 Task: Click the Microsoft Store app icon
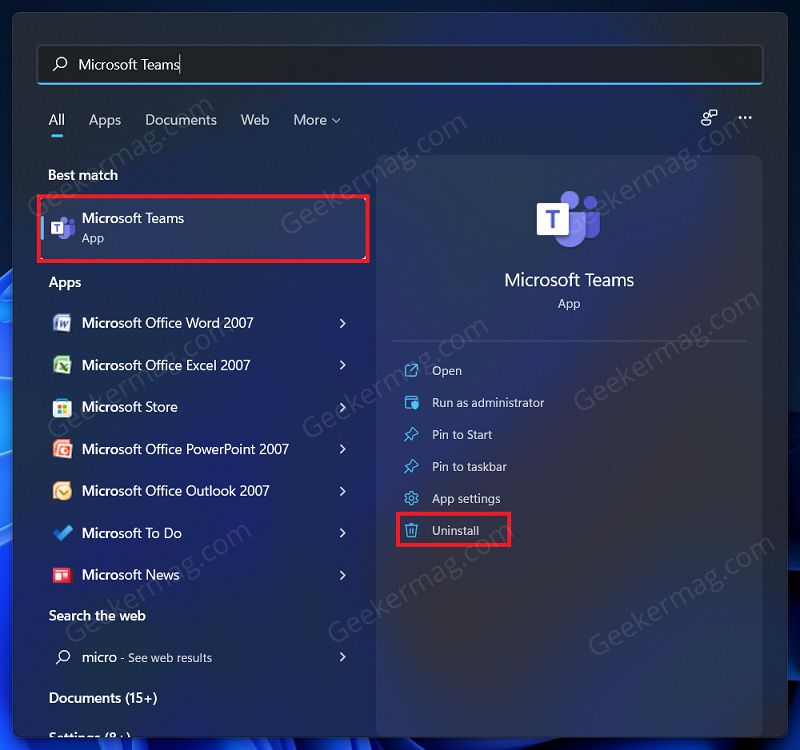click(62, 407)
